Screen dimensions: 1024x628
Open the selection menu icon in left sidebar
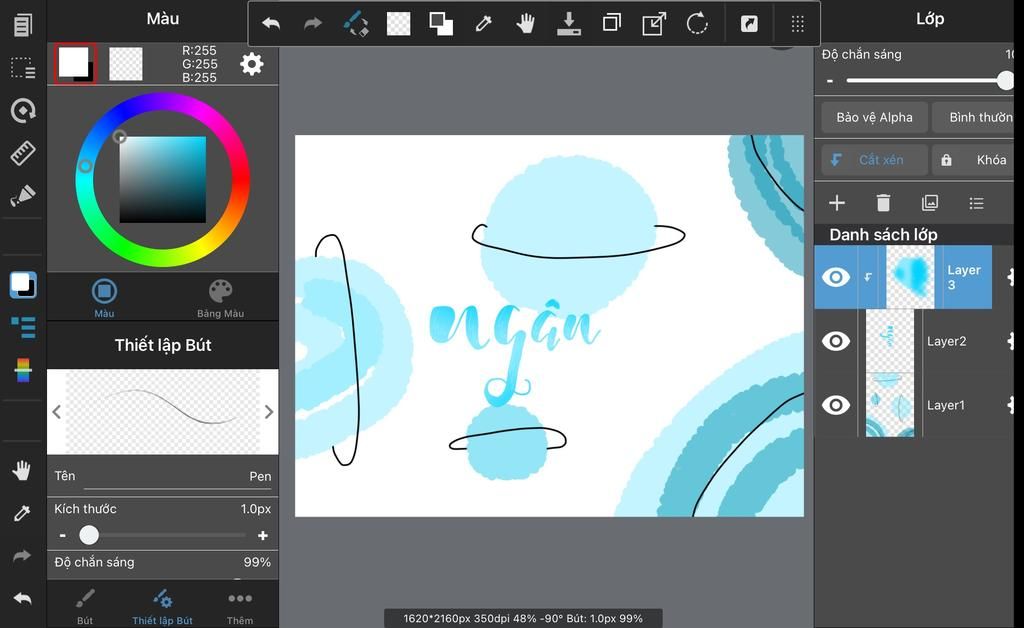[x=23, y=68]
